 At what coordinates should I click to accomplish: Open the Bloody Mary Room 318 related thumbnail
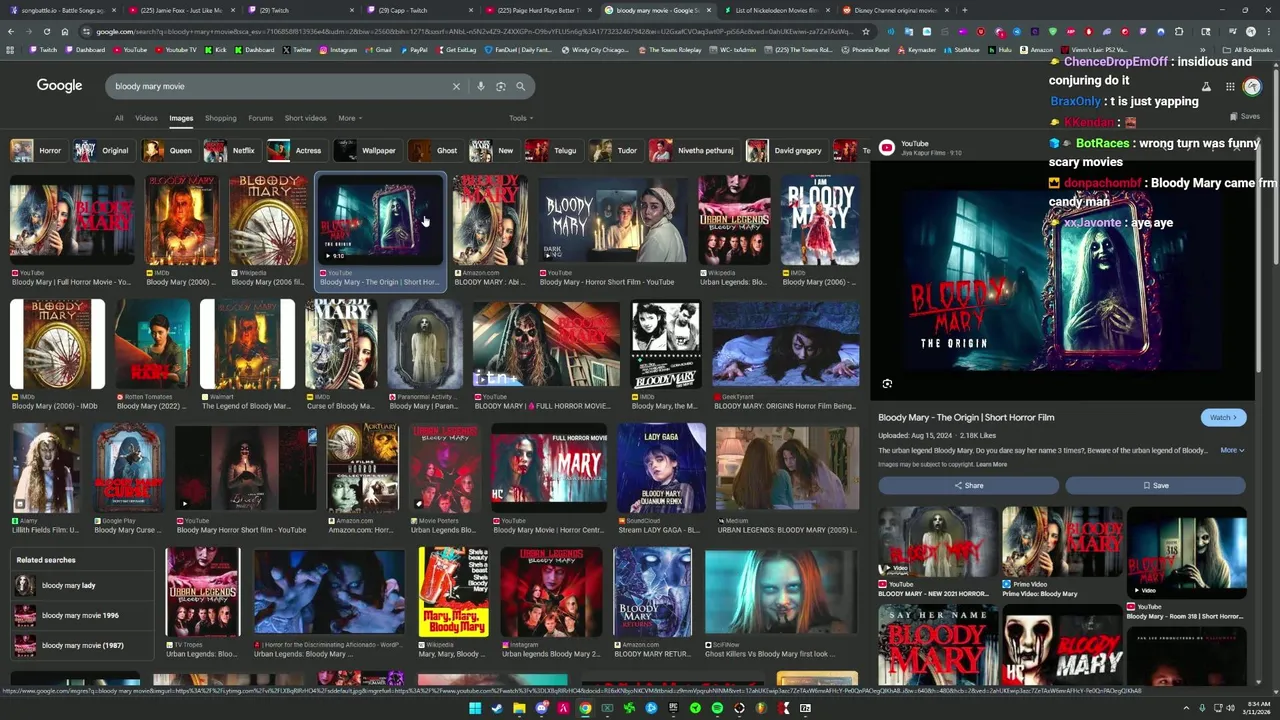pos(1187,553)
